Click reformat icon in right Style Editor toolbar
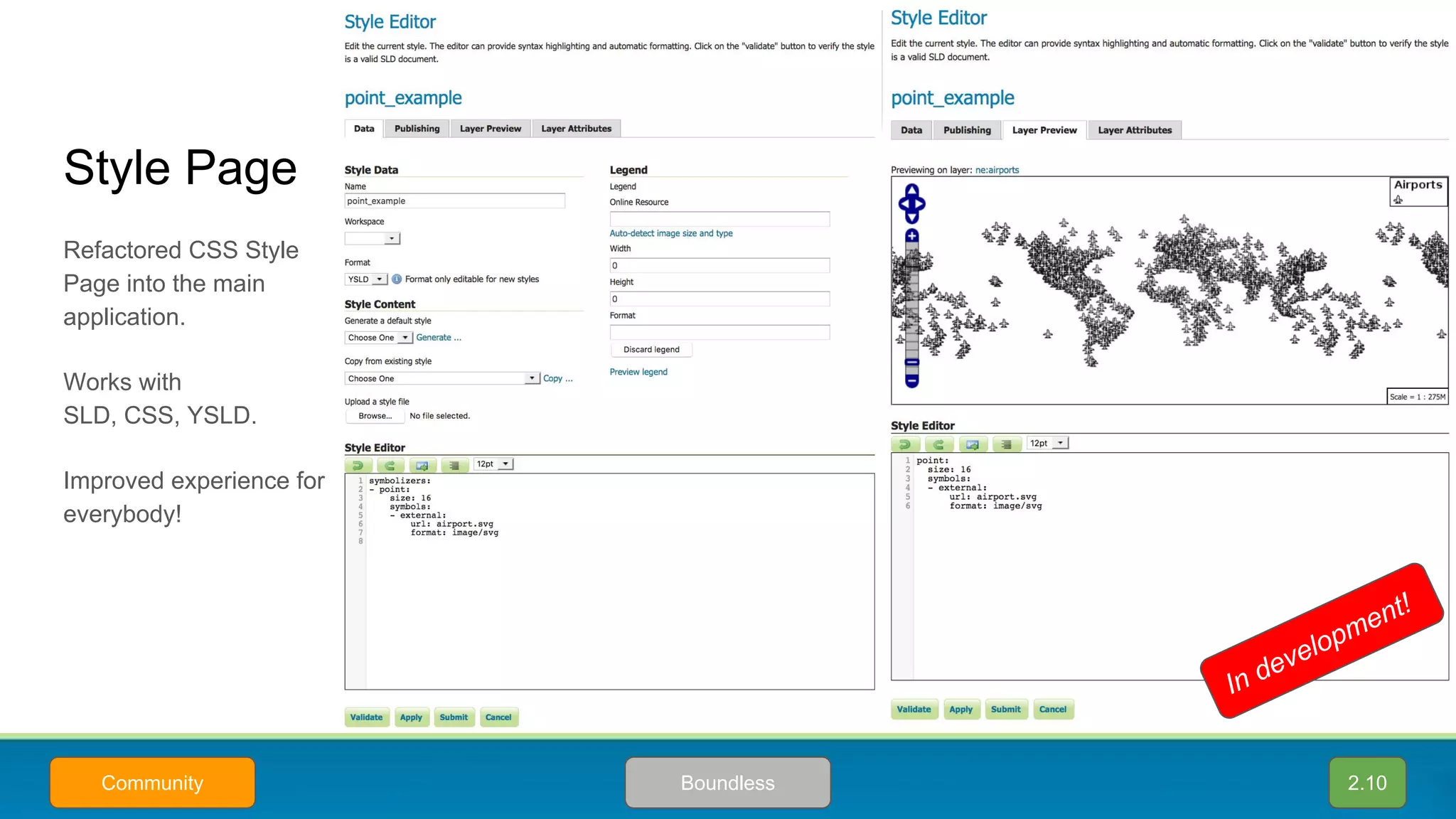The width and height of the screenshot is (1456, 819). pos(1006,444)
